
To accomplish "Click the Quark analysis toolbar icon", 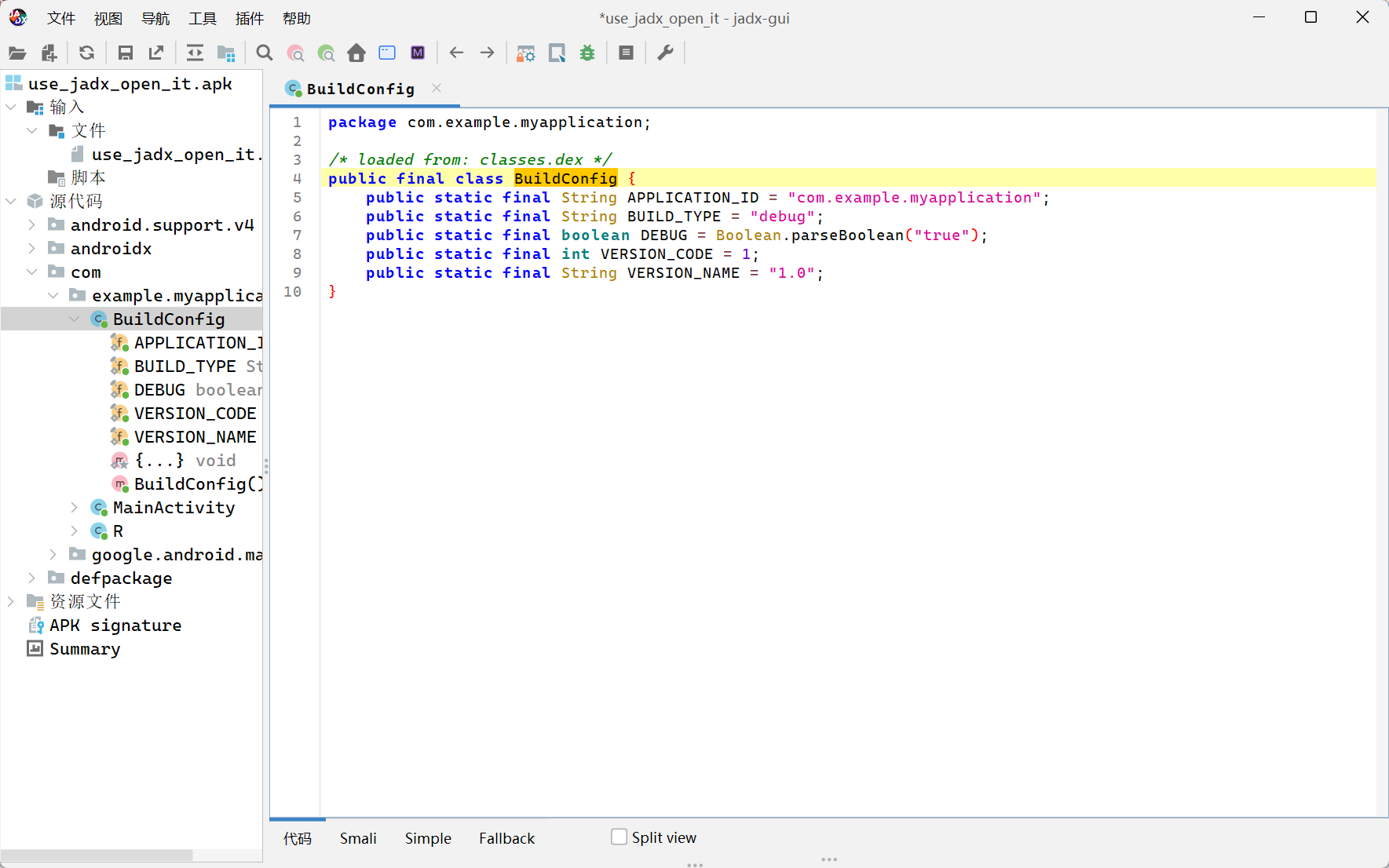I will pos(557,53).
